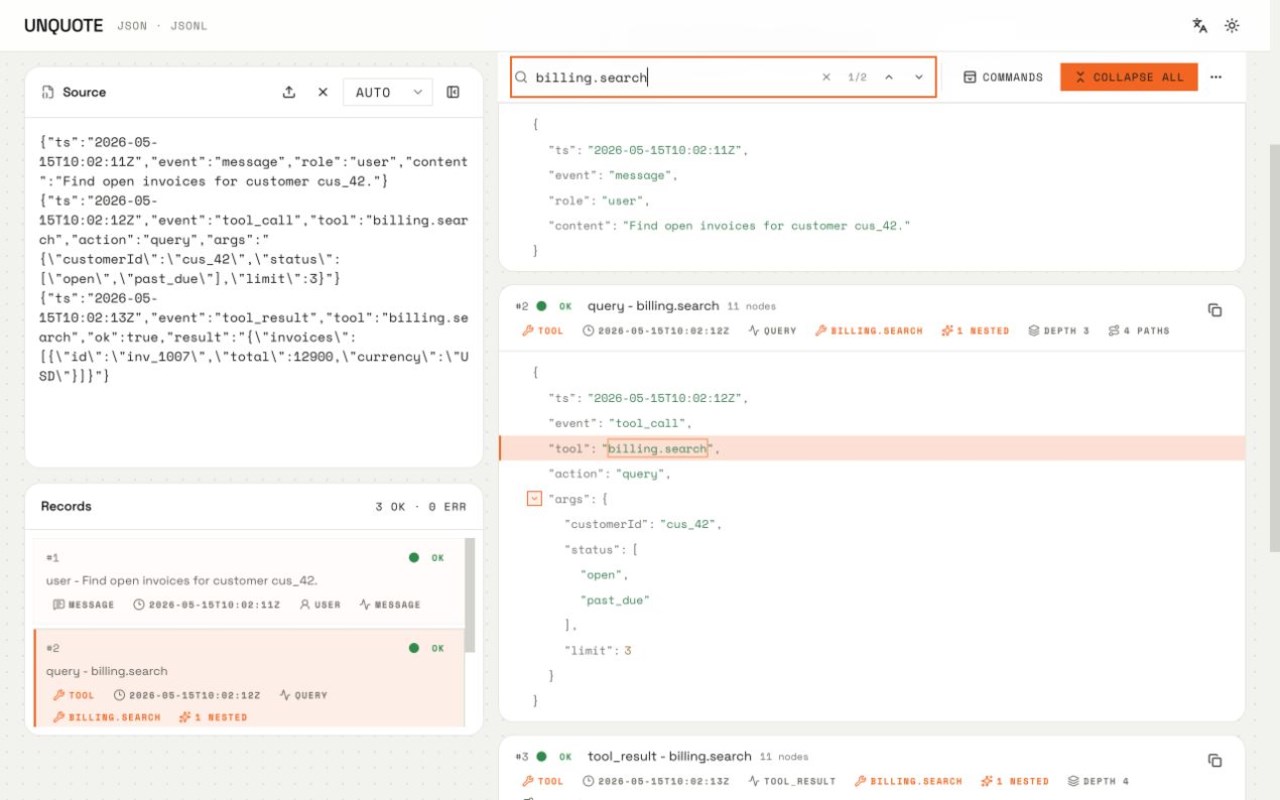The width and height of the screenshot is (1280, 800).
Task: Click QUERY tag in record #2 header
Action: pos(772,331)
